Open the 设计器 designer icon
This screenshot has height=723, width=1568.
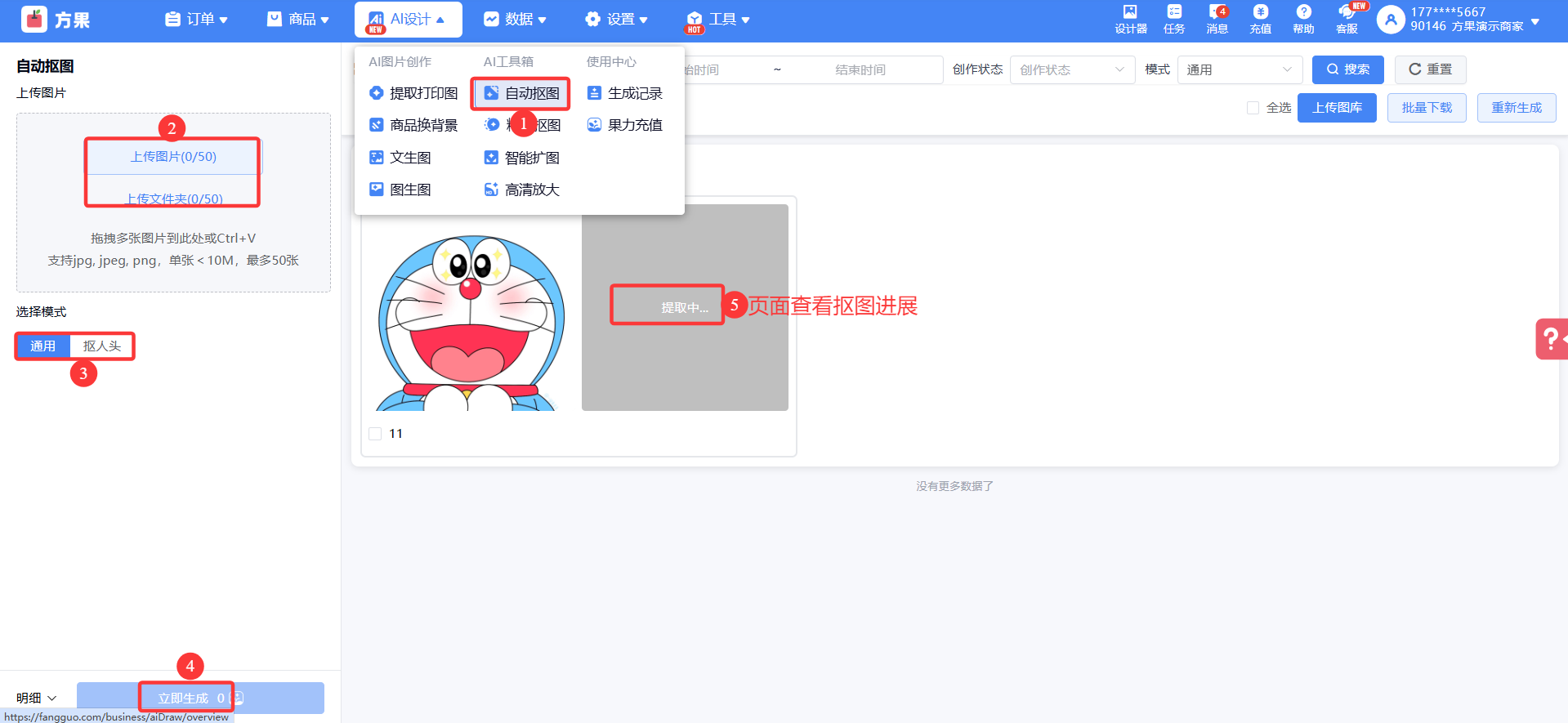pos(1130,11)
